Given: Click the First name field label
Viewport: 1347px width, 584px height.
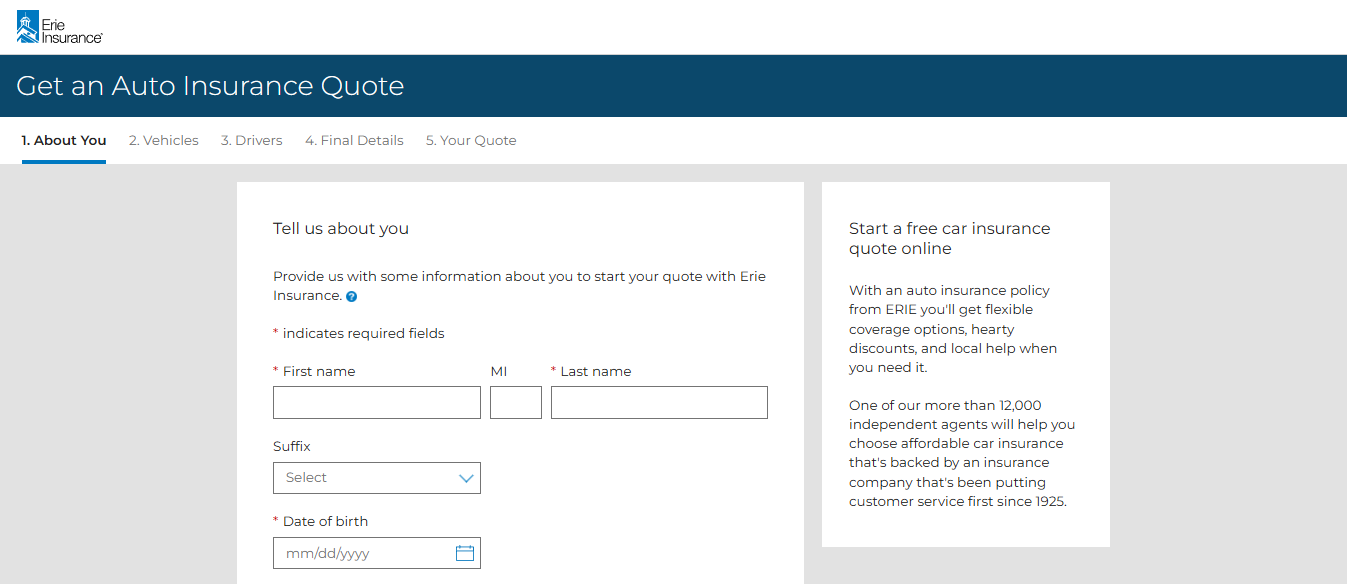Looking at the screenshot, I should pyautogui.click(x=318, y=372).
